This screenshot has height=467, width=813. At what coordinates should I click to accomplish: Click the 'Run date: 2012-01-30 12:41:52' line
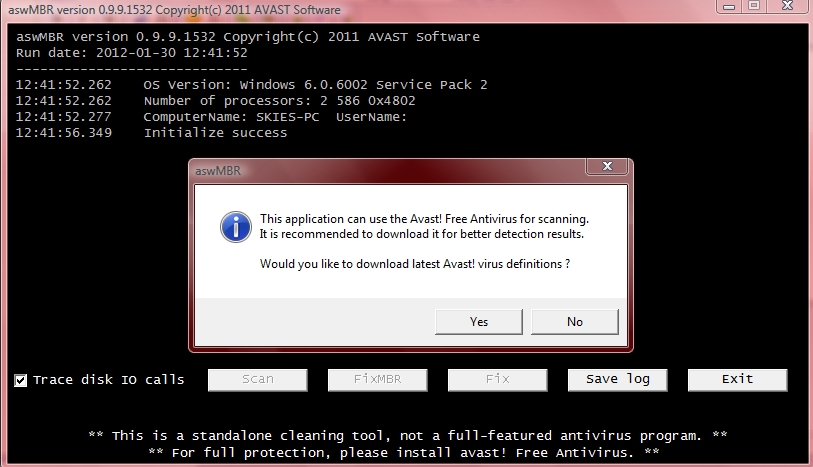coord(132,53)
